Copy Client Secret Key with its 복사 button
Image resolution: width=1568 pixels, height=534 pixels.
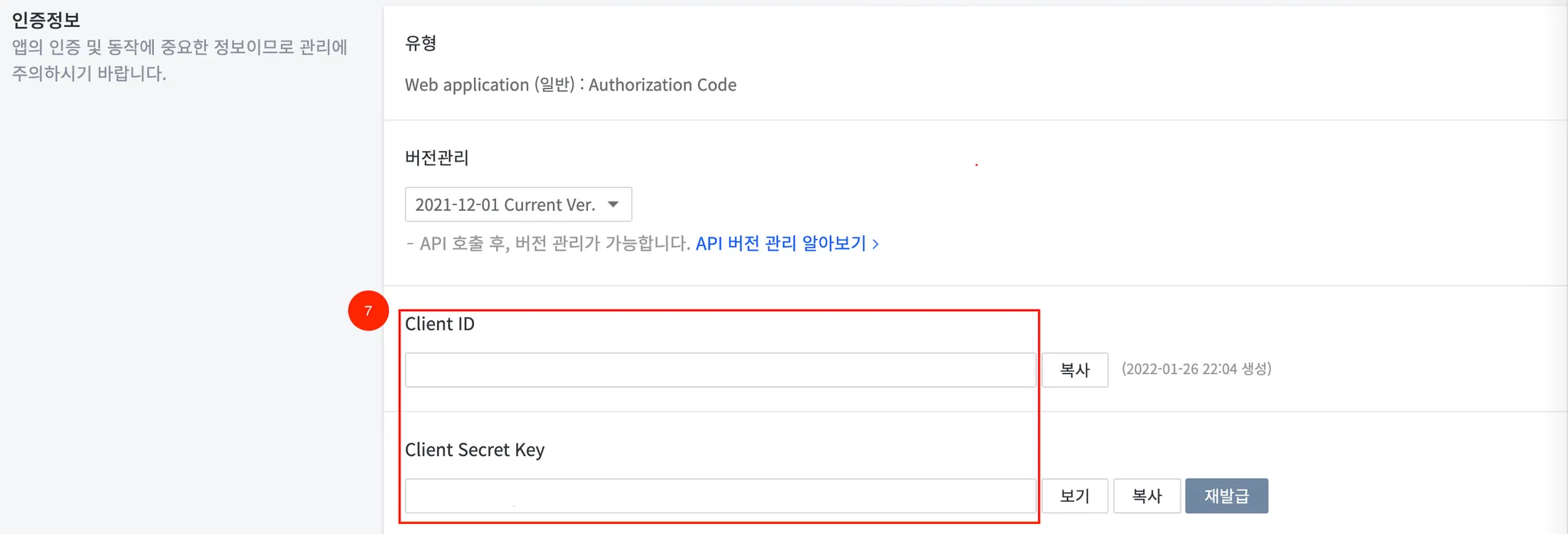pos(1146,496)
